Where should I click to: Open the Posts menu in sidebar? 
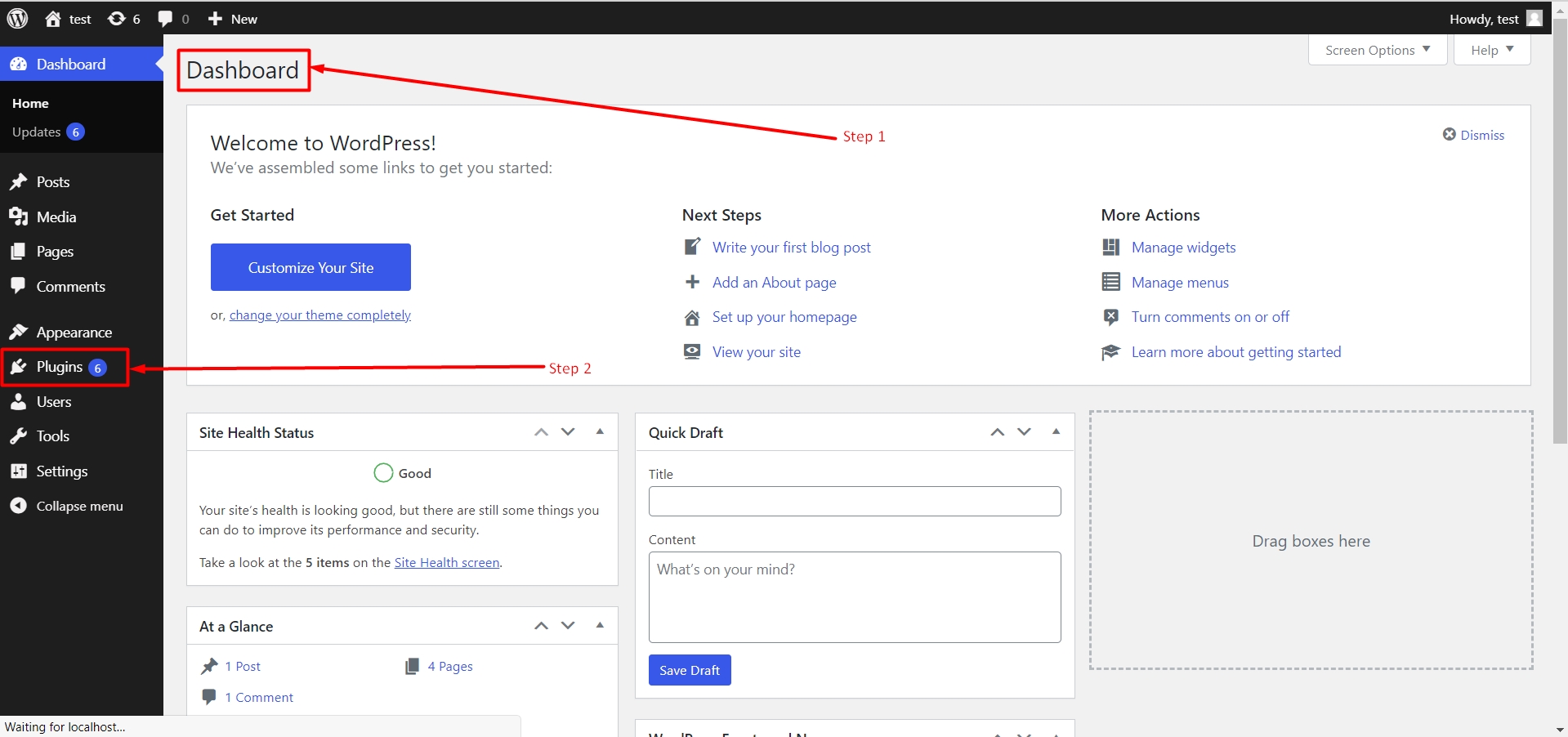[82, 181]
